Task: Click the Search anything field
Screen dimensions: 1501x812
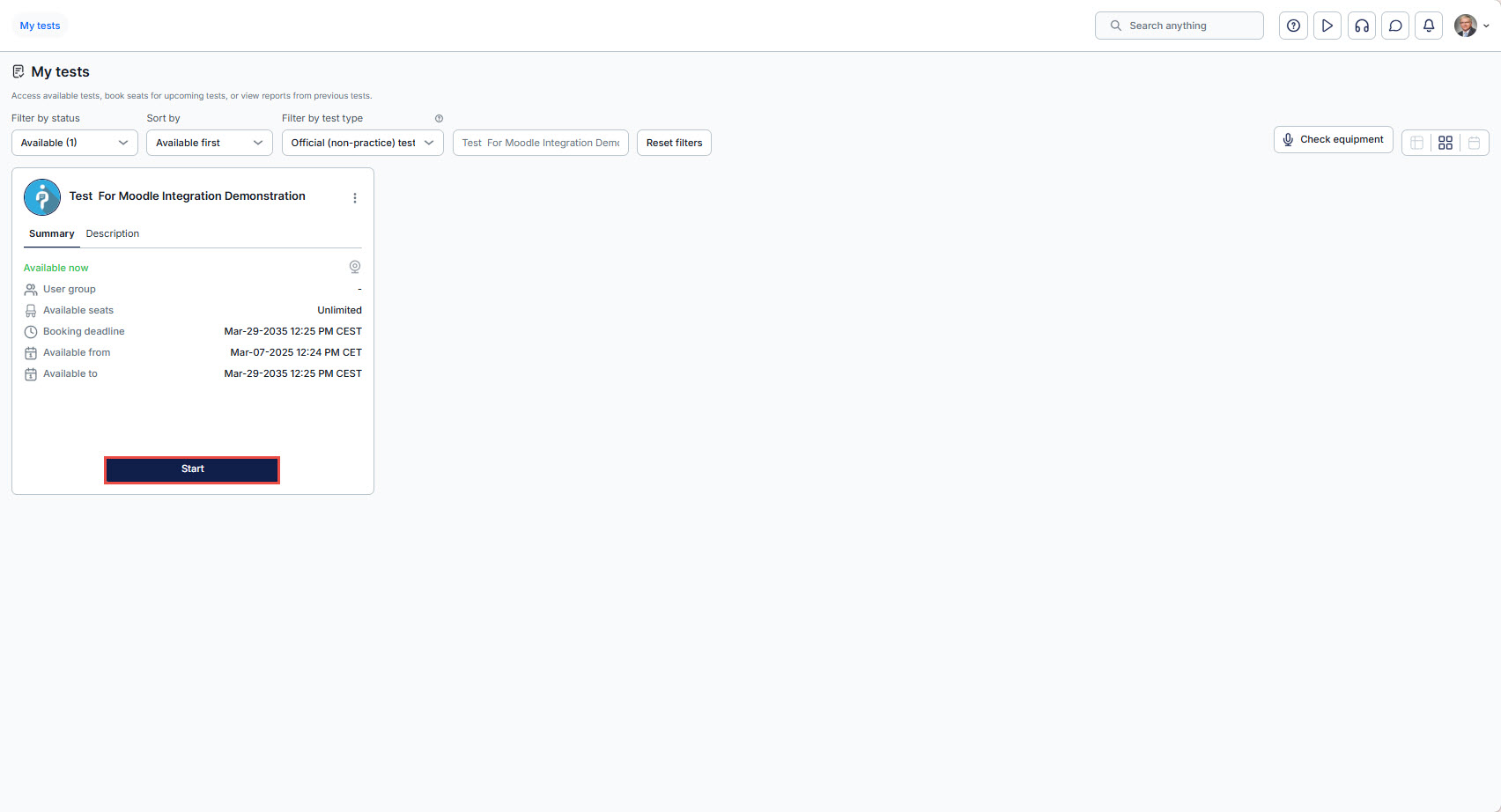Action: [1180, 26]
